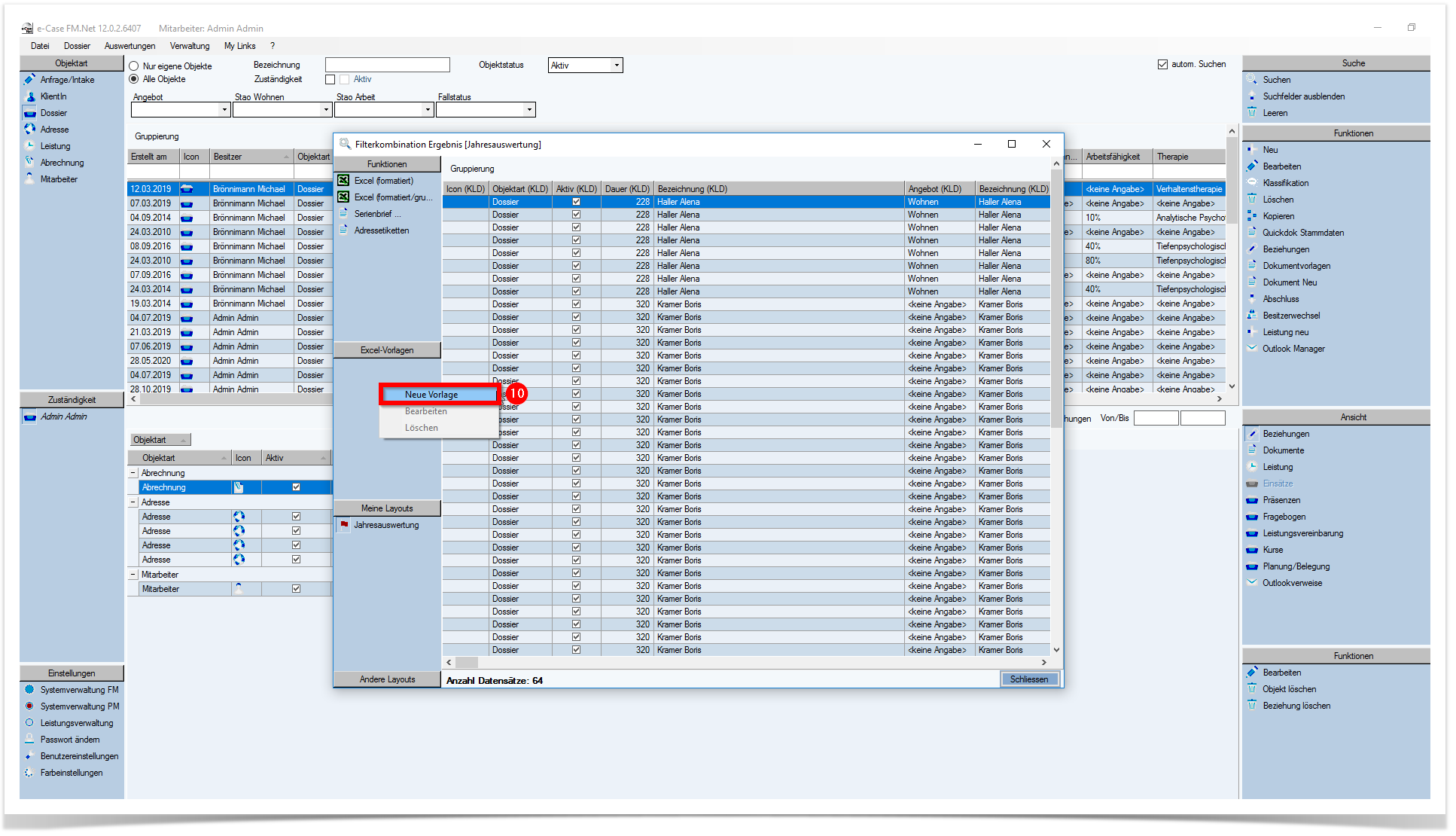Choose Neue Vorlage in context menu

(x=440, y=395)
